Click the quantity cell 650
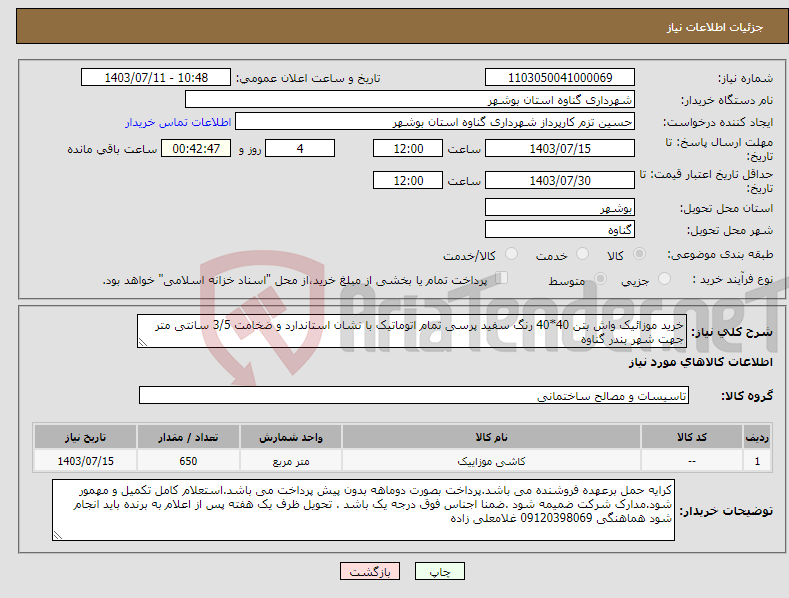This screenshot has height=598, width=789. 188,461
